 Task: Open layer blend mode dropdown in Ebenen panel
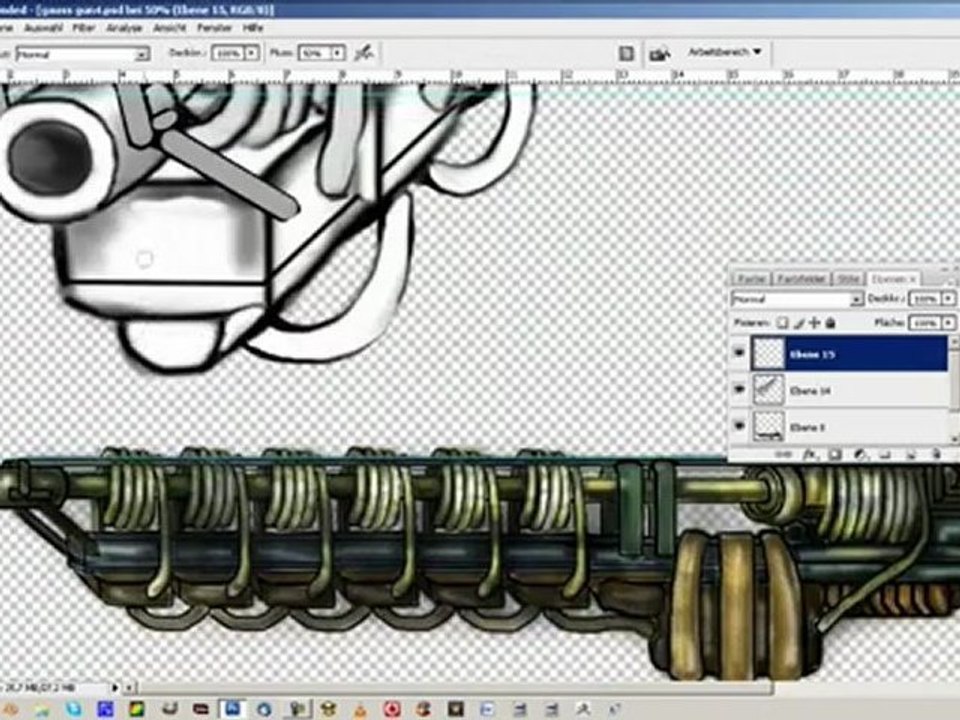[797, 299]
